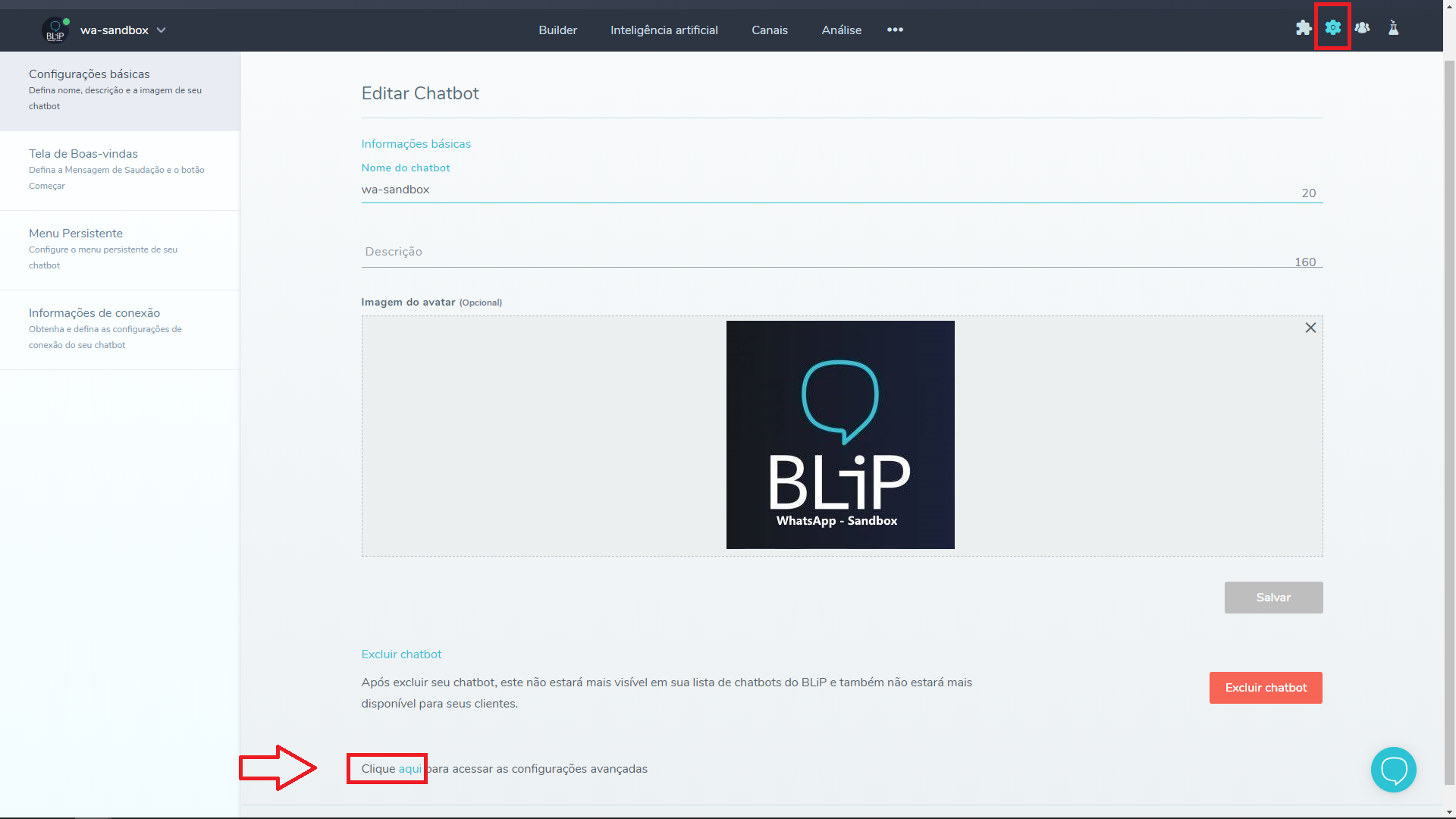Click Excluir chatbot button
Viewport: 1456px width, 819px height.
click(x=1265, y=687)
